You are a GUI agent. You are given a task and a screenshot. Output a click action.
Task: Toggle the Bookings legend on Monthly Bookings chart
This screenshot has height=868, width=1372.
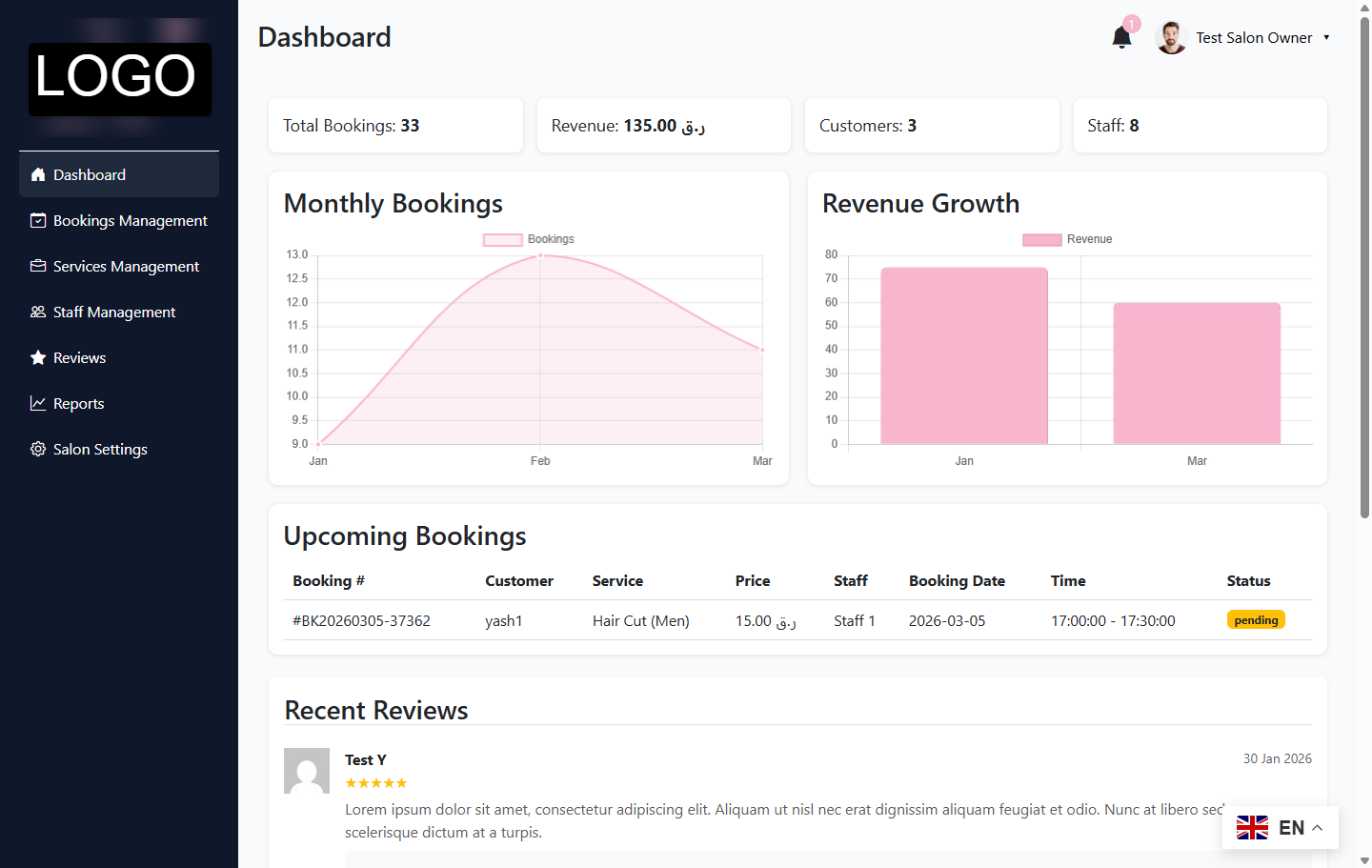click(528, 239)
